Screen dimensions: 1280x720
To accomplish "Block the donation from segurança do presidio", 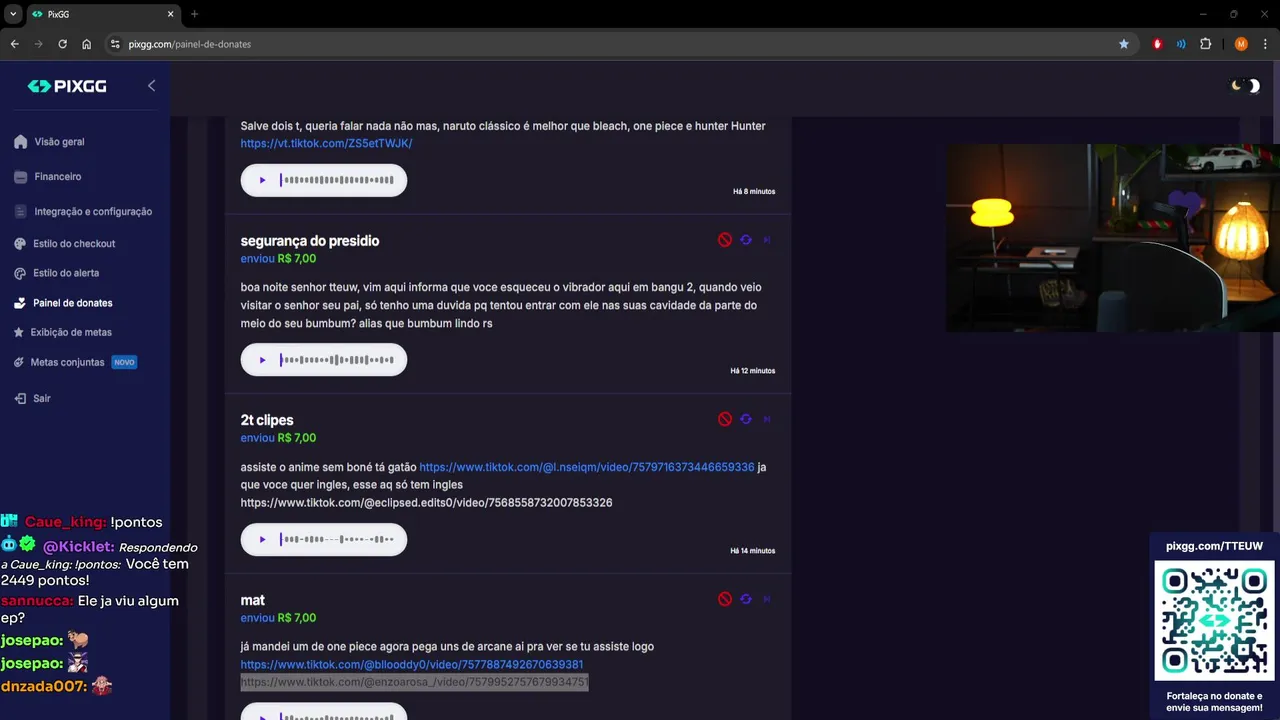I will pos(725,240).
